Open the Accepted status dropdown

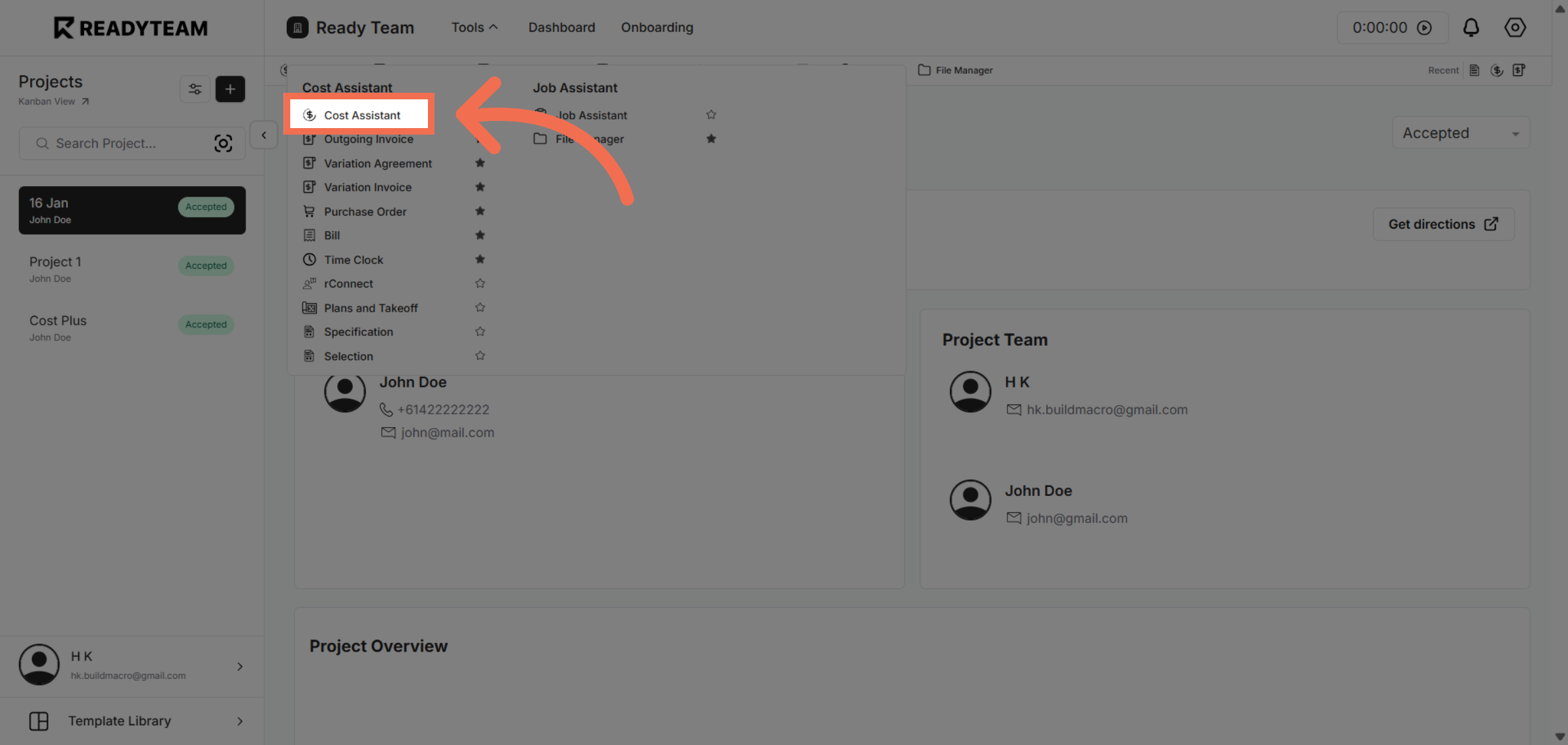(x=1461, y=133)
